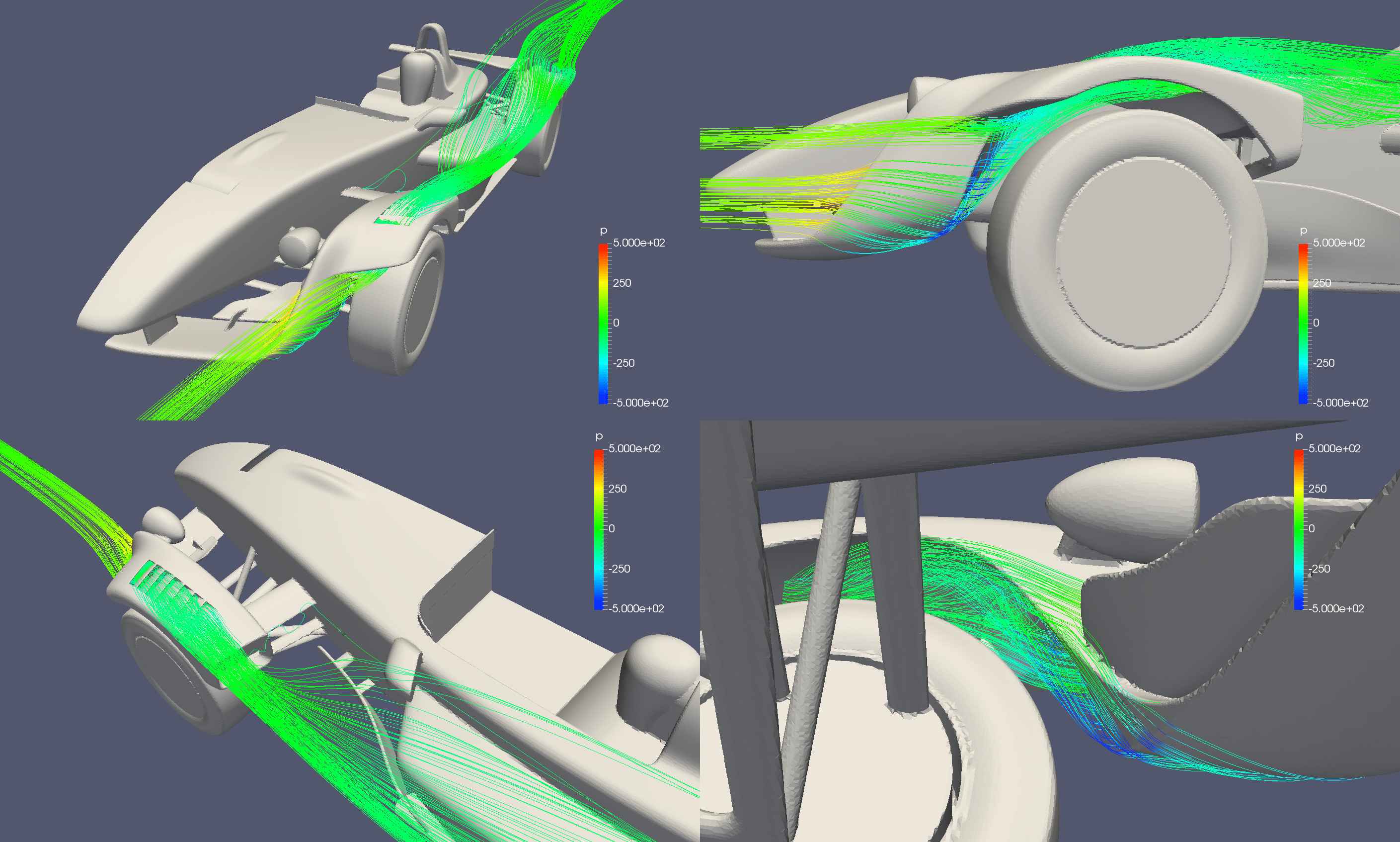Click '-250' label in suspension close-up legend
1400x842 pixels.
pyautogui.click(x=1320, y=569)
